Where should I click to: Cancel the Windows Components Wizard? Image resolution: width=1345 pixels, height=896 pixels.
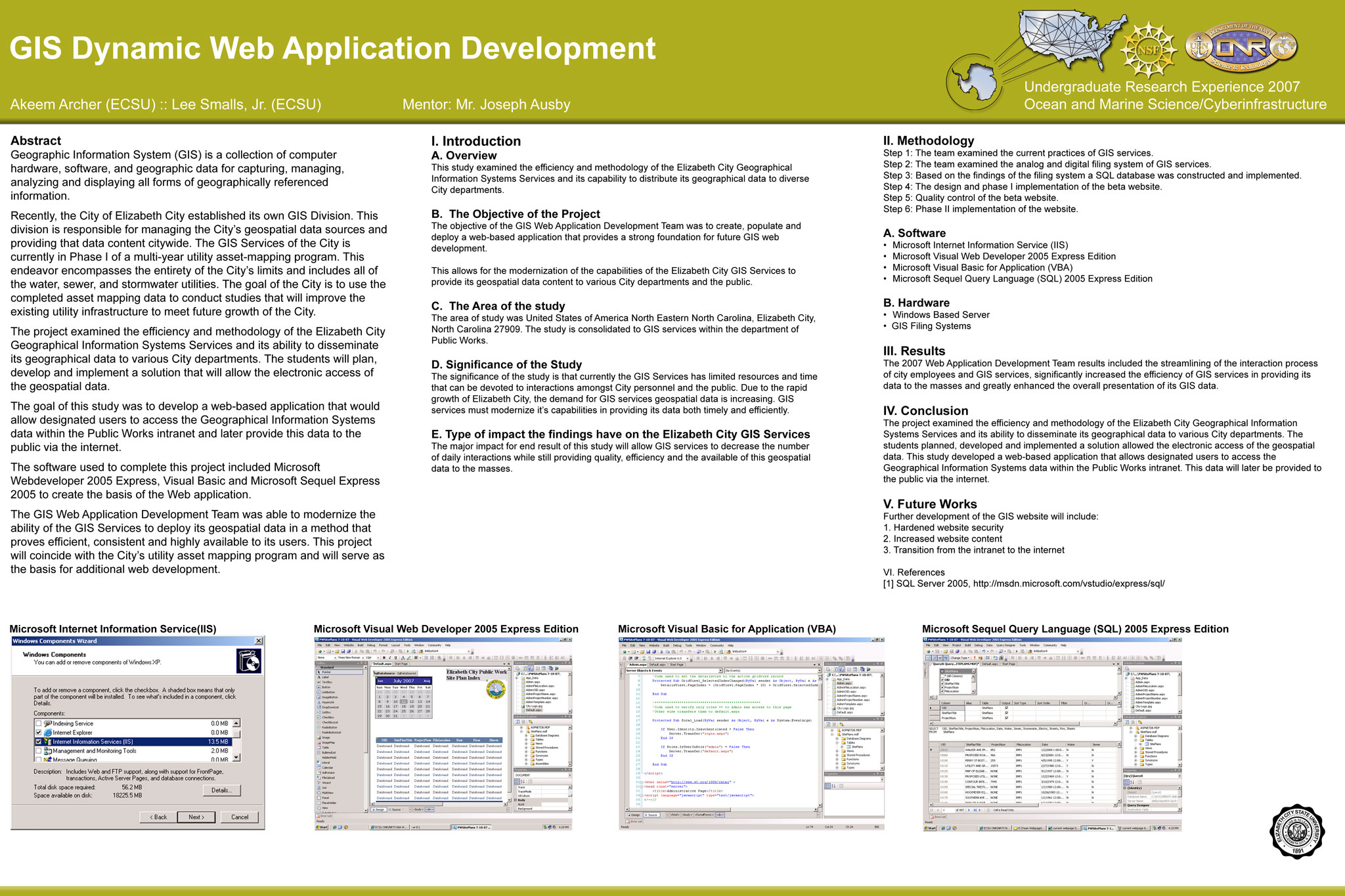click(240, 817)
